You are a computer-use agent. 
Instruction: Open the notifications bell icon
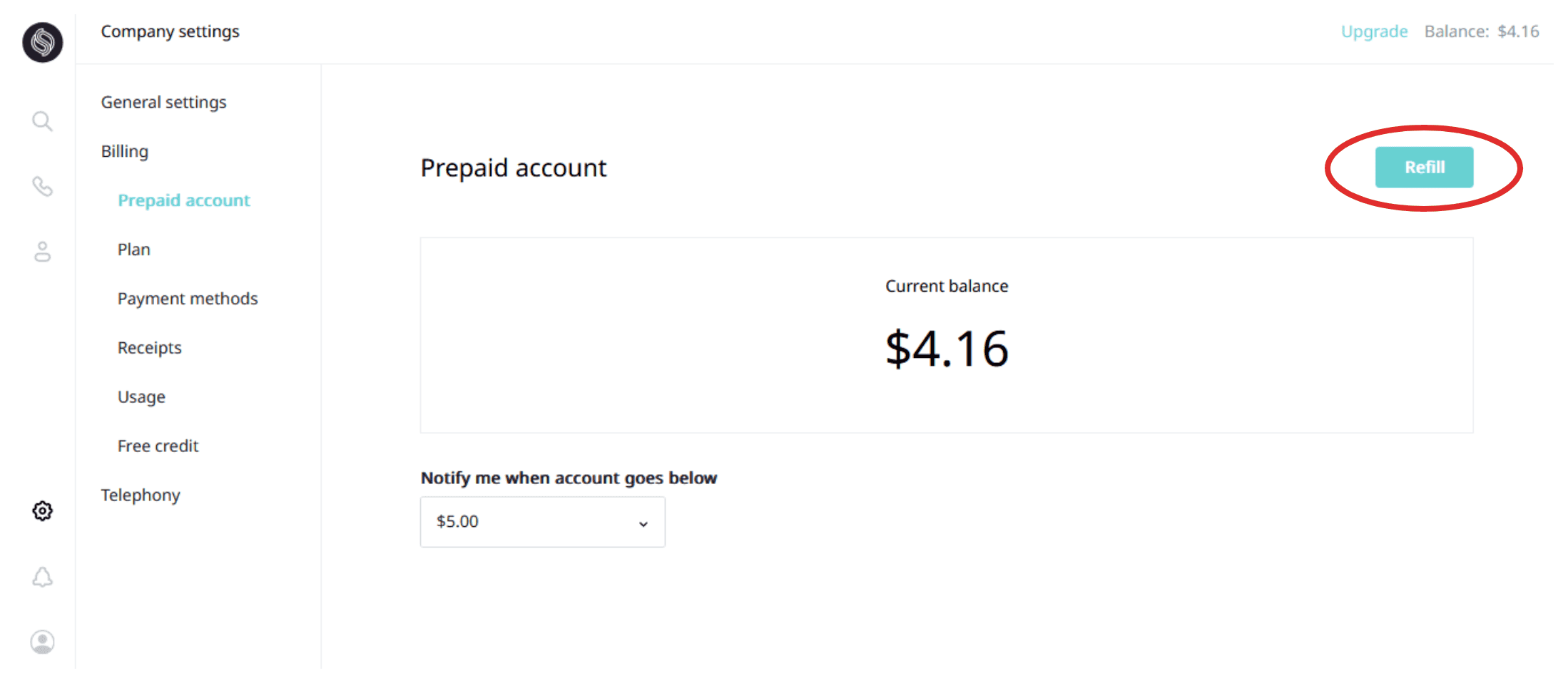click(x=42, y=577)
